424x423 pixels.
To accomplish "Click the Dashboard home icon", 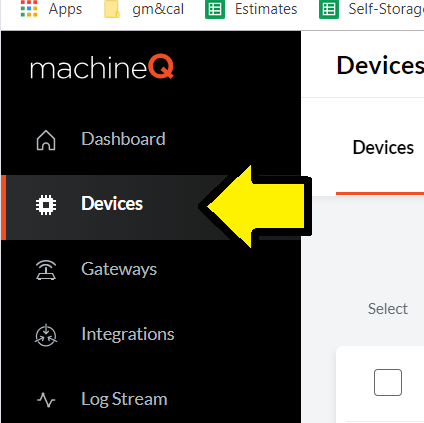I will pos(46,140).
